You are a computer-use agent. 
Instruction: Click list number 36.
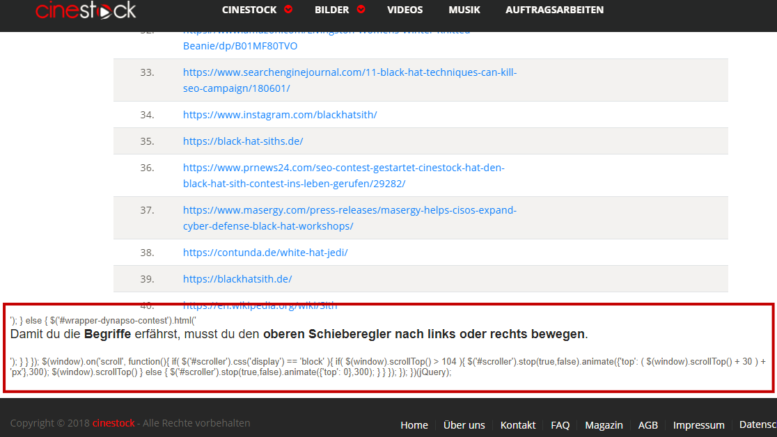147,168
